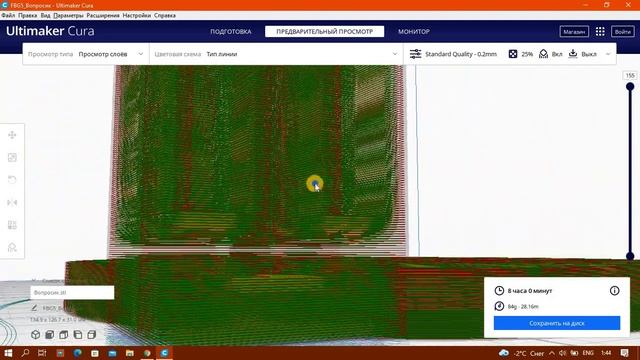Click the taskbar clock 1:44
The image size is (640, 360).
[x=607, y=353]
